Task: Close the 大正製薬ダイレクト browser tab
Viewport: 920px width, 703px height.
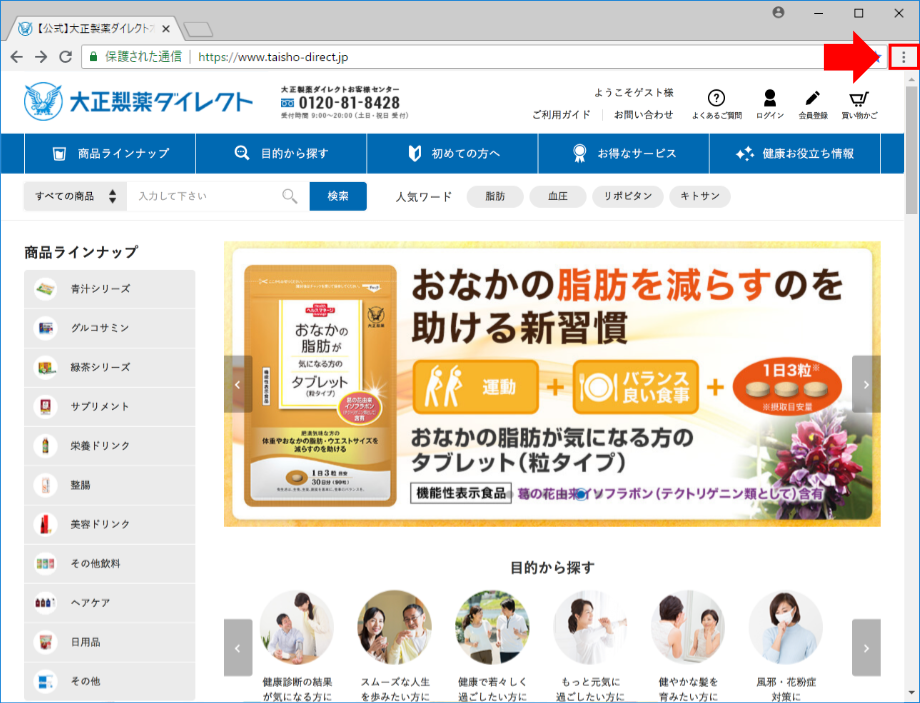Action: pos(166,28)
